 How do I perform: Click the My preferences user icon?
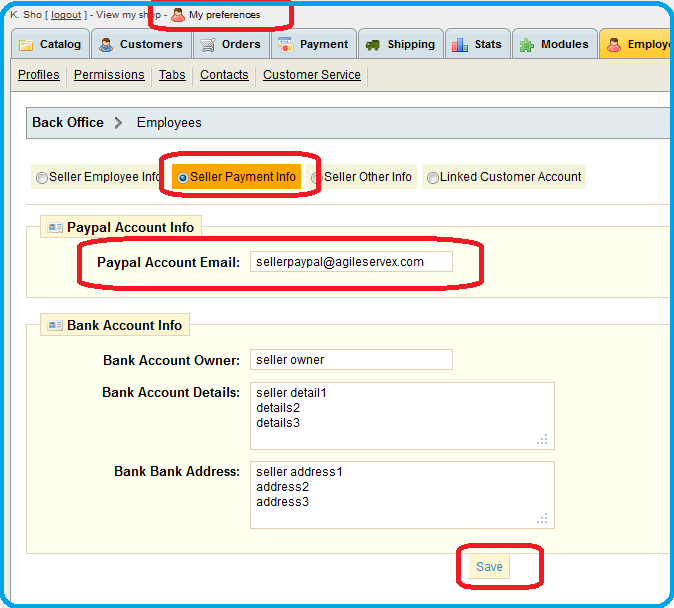coord(178,15)
